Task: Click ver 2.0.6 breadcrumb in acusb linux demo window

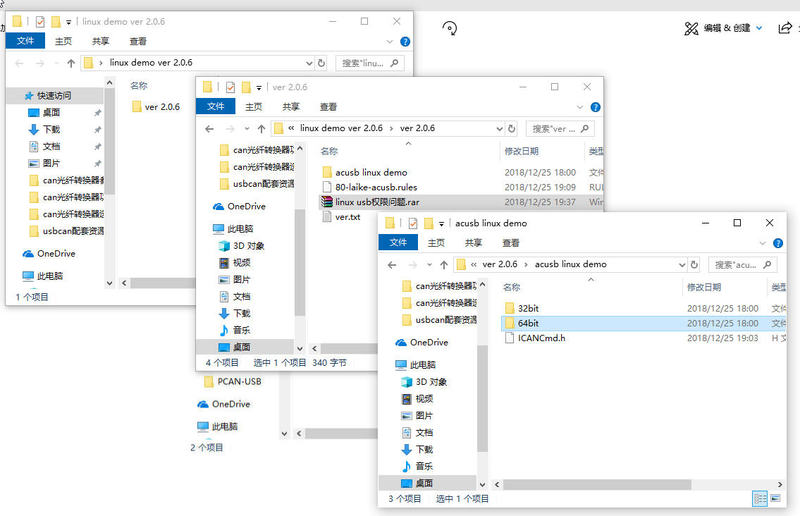Action: [499, 264]
